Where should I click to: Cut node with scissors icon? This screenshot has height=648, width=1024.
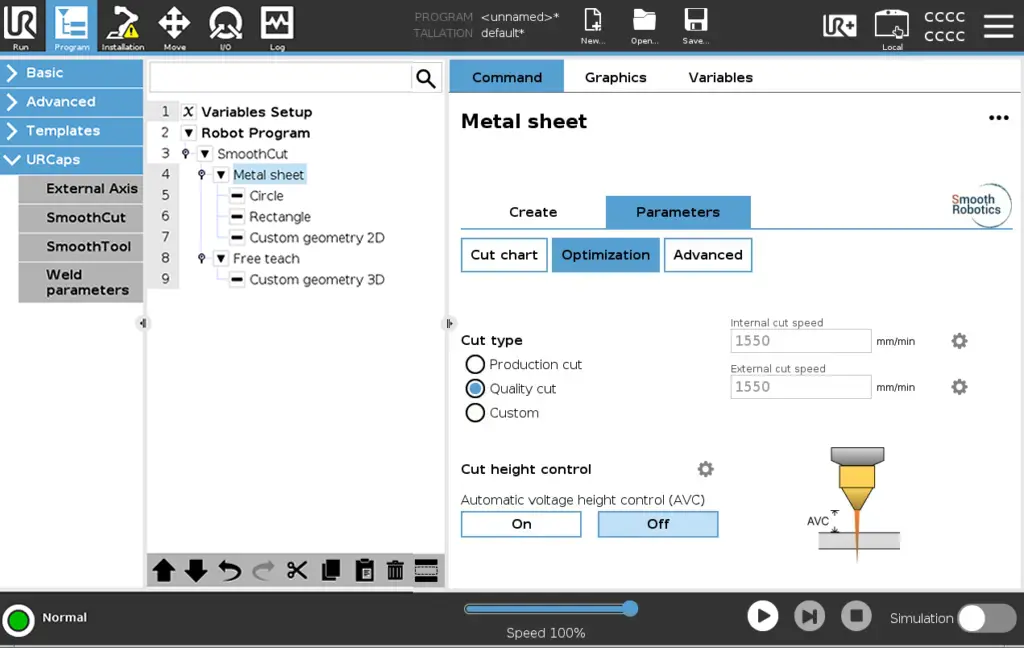(x=297, y=570)
